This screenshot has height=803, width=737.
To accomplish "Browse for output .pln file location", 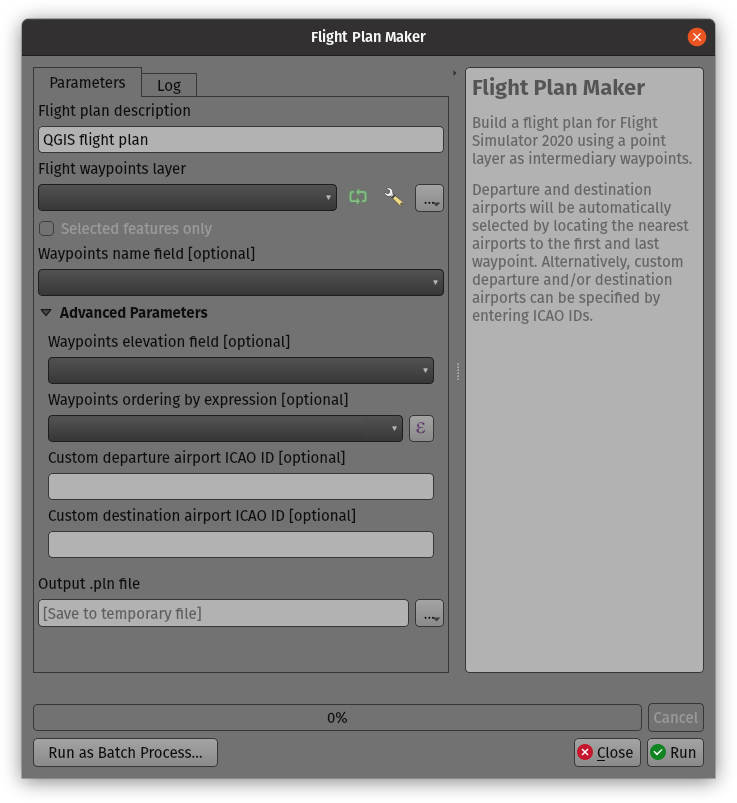I will pyautogui.click(x=429, y=613).
